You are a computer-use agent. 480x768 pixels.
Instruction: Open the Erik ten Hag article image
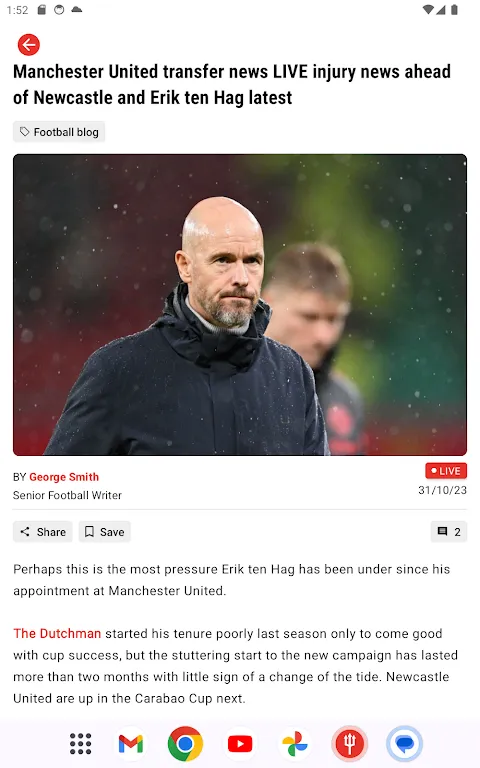pos(240,305)
